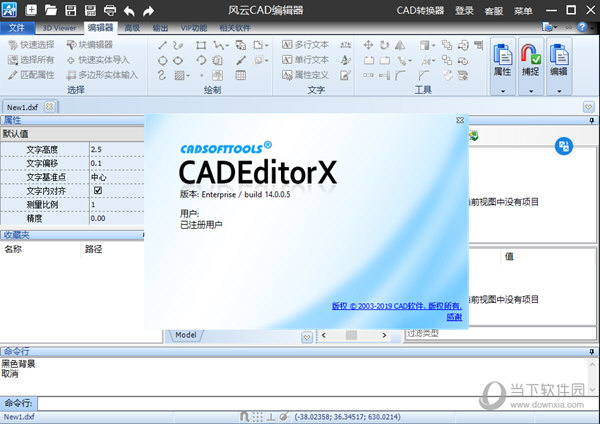Click the Save icon in title bar
The width and height of the screenshot is (600, 424).
[70, 10]
